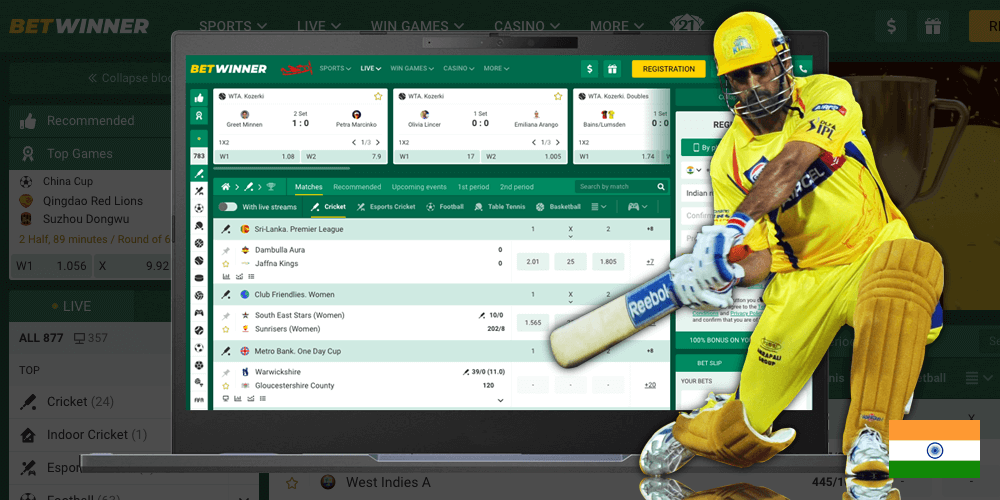Pick the 1.805 odds in Sri-Lanka Premier League
Screen dimensions: 1000x500
point(608,261)
